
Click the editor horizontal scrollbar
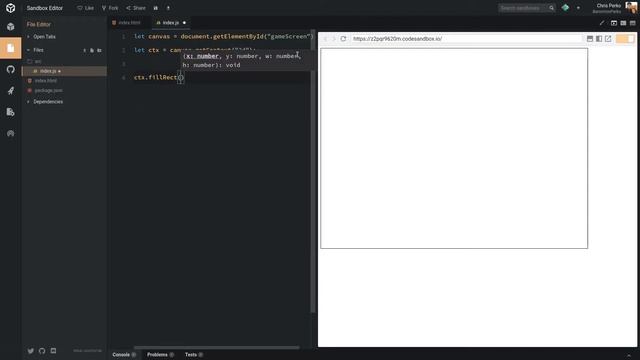(x=216, y=348)
